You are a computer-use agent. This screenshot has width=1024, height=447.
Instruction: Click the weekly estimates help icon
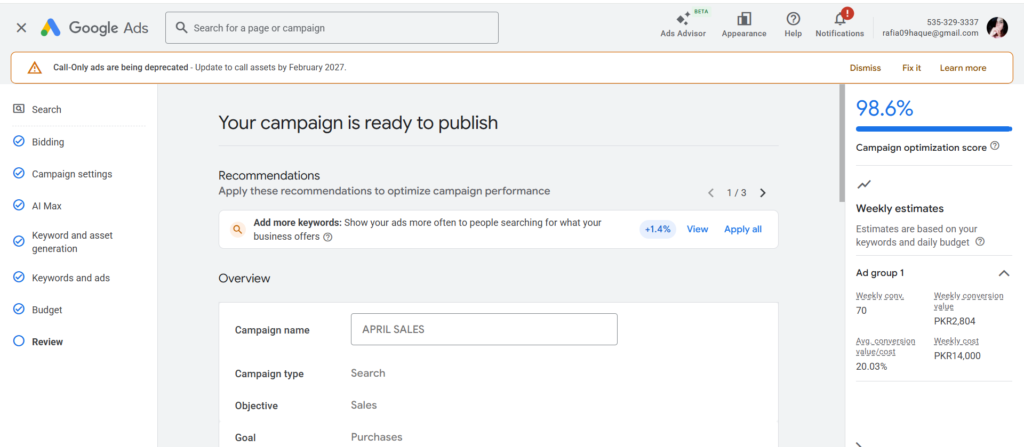pos(980,242)
